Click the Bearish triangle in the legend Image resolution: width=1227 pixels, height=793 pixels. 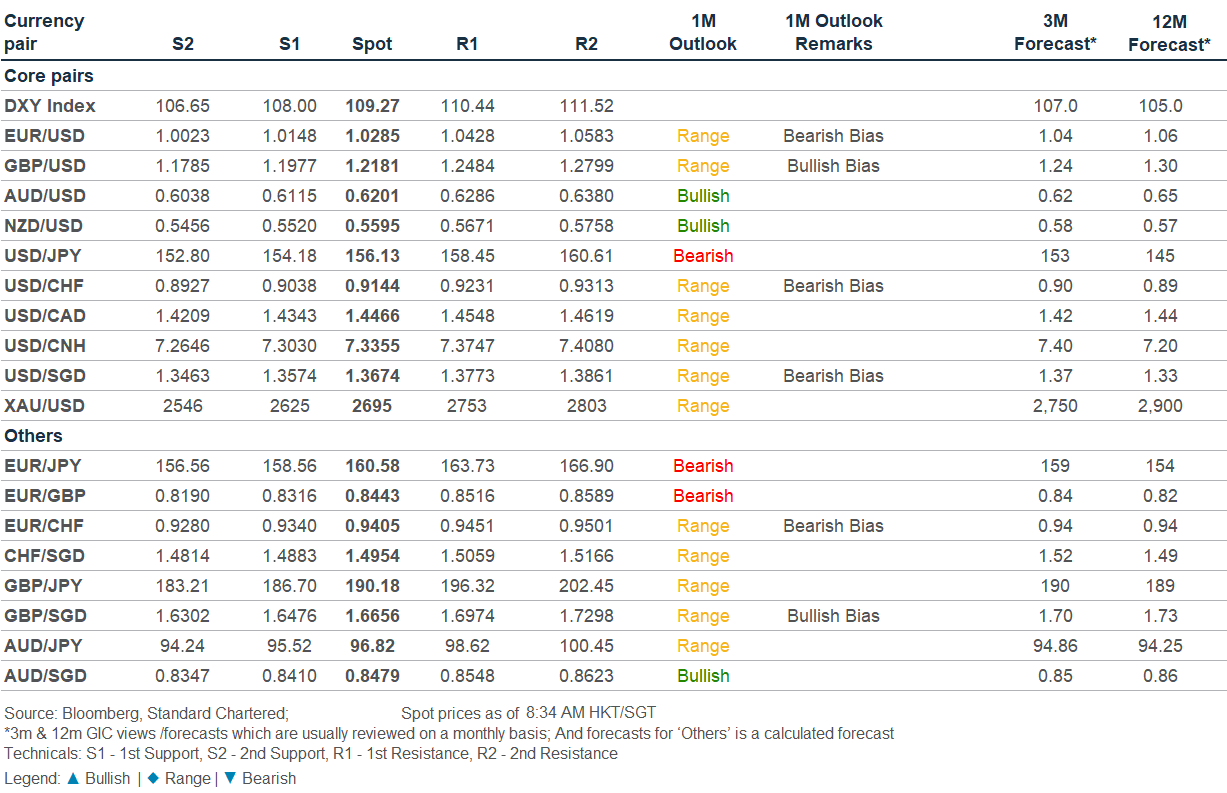coord(230,778)
